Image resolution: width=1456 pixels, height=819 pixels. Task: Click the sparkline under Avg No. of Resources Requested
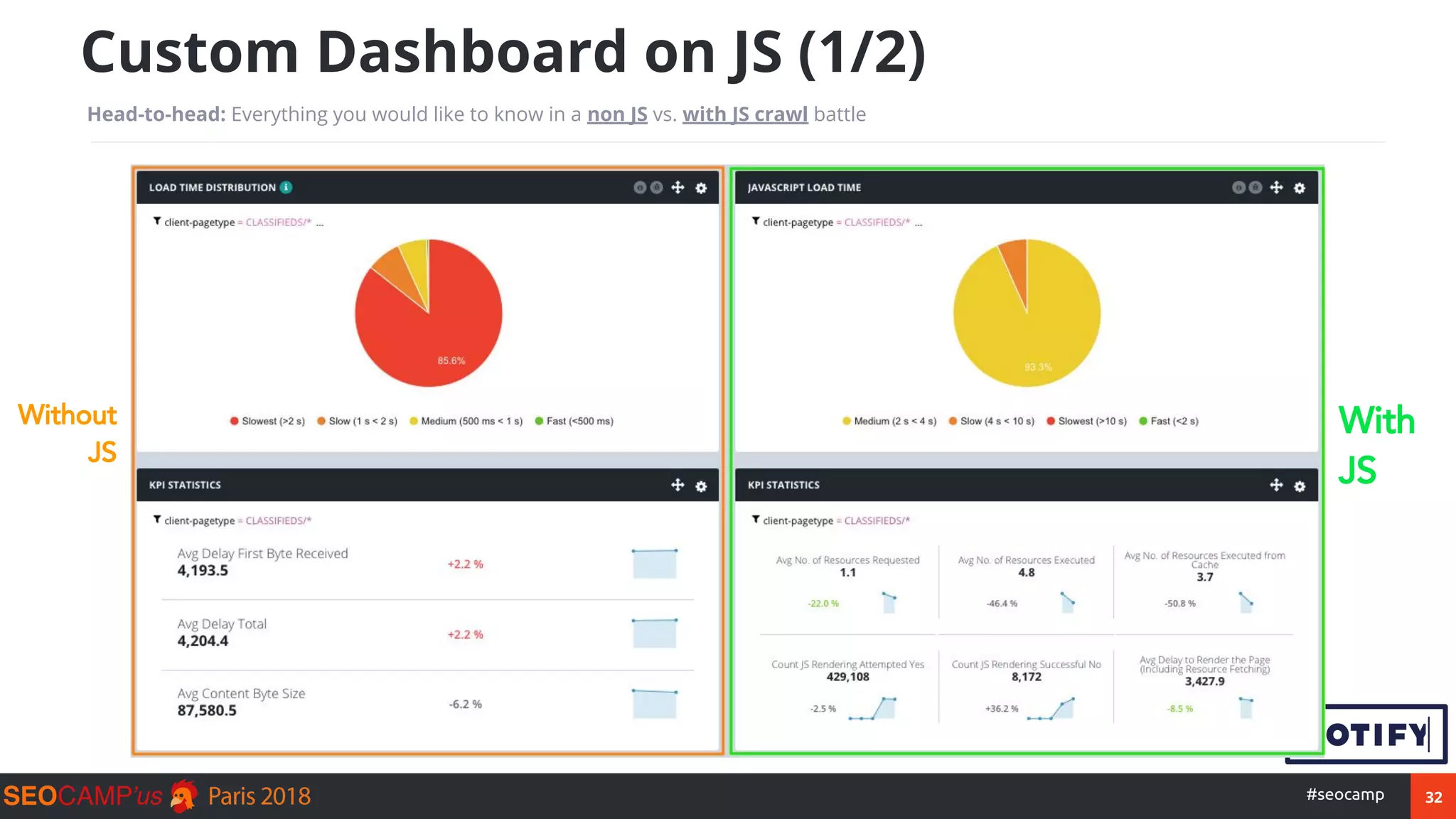[889, 602]
